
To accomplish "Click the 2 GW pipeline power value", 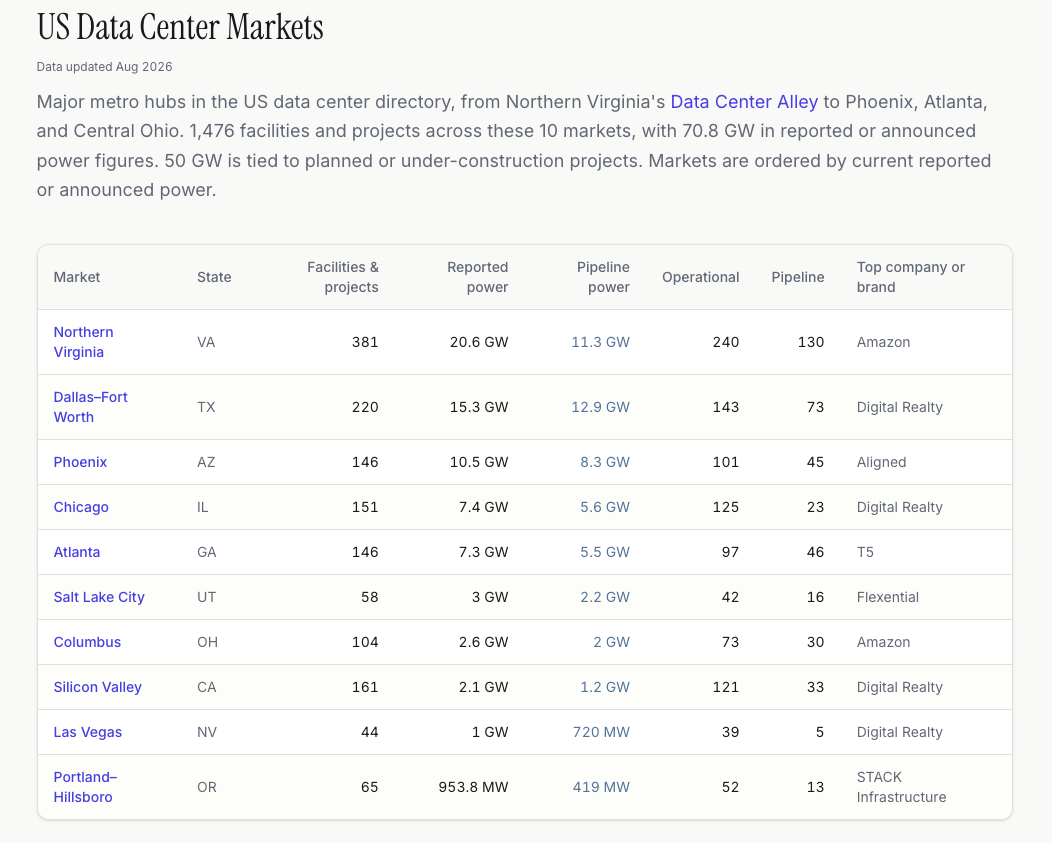I will pos(611,642).
